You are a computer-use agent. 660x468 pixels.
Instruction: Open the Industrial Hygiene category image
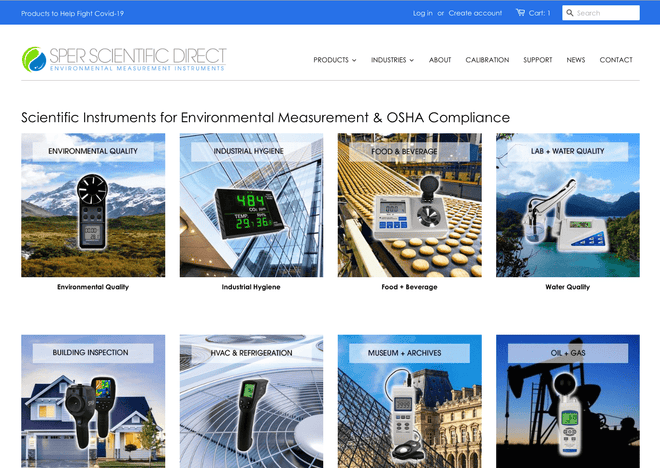click(x=251, y=205)
